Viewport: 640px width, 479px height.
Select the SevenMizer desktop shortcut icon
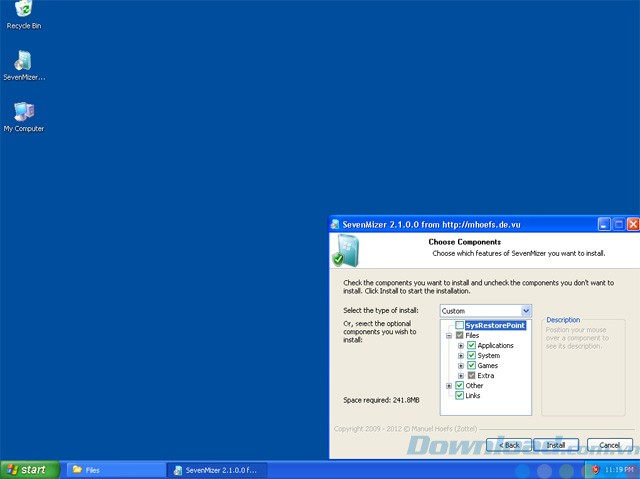(x=24, y=62)
